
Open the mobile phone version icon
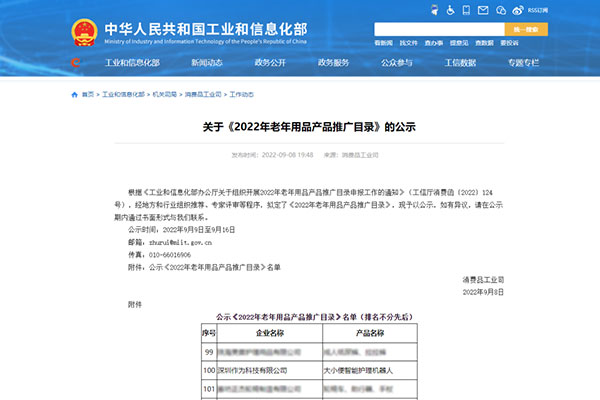point(466,10)
